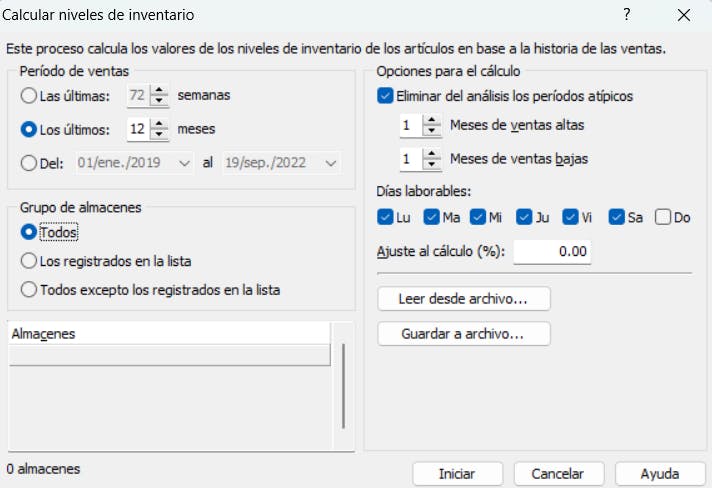Select the 'Del' date range option

coord(30,162)
